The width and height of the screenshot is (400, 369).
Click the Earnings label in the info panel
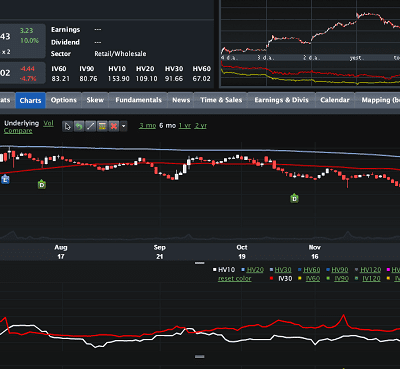[65, 30]
